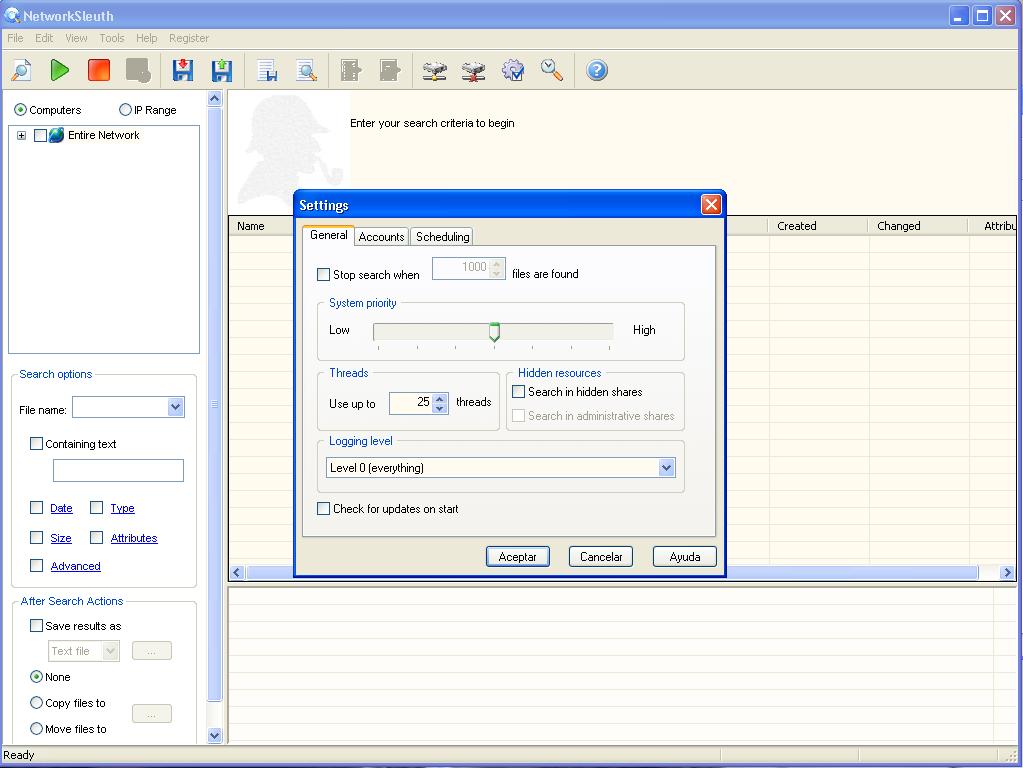Start the search with the green play icon

click(x=59, y=70)
